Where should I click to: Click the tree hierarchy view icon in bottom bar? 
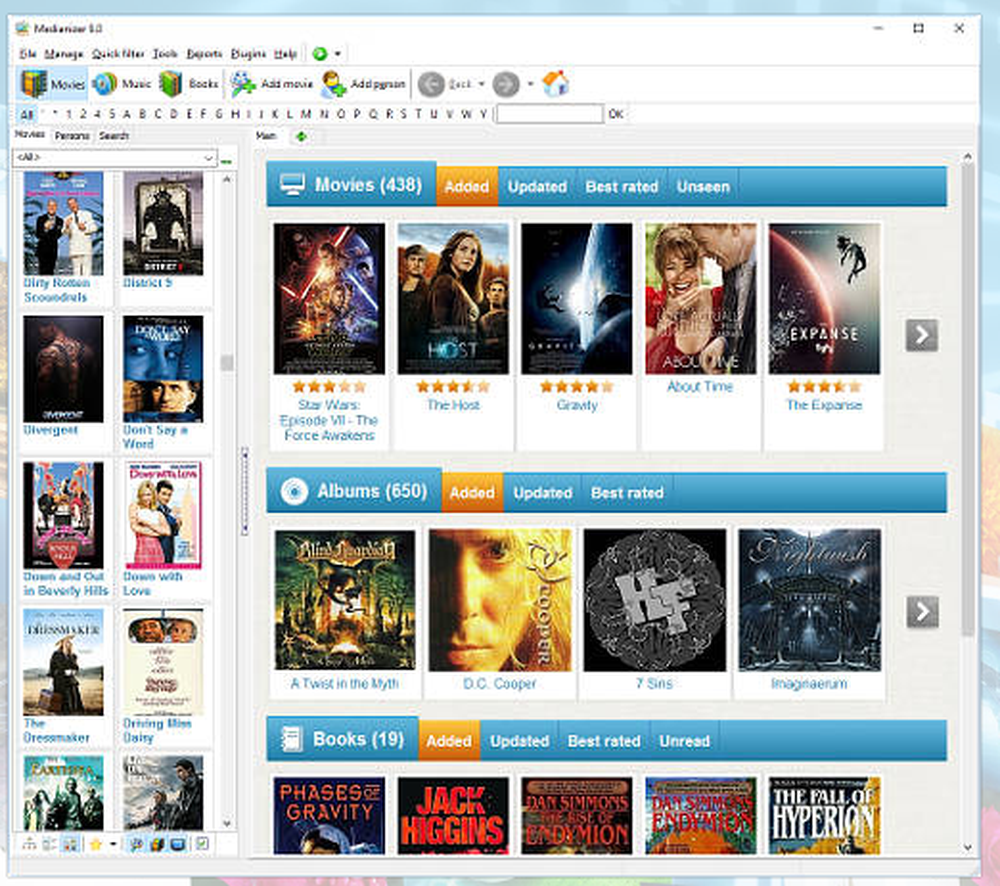29,844
